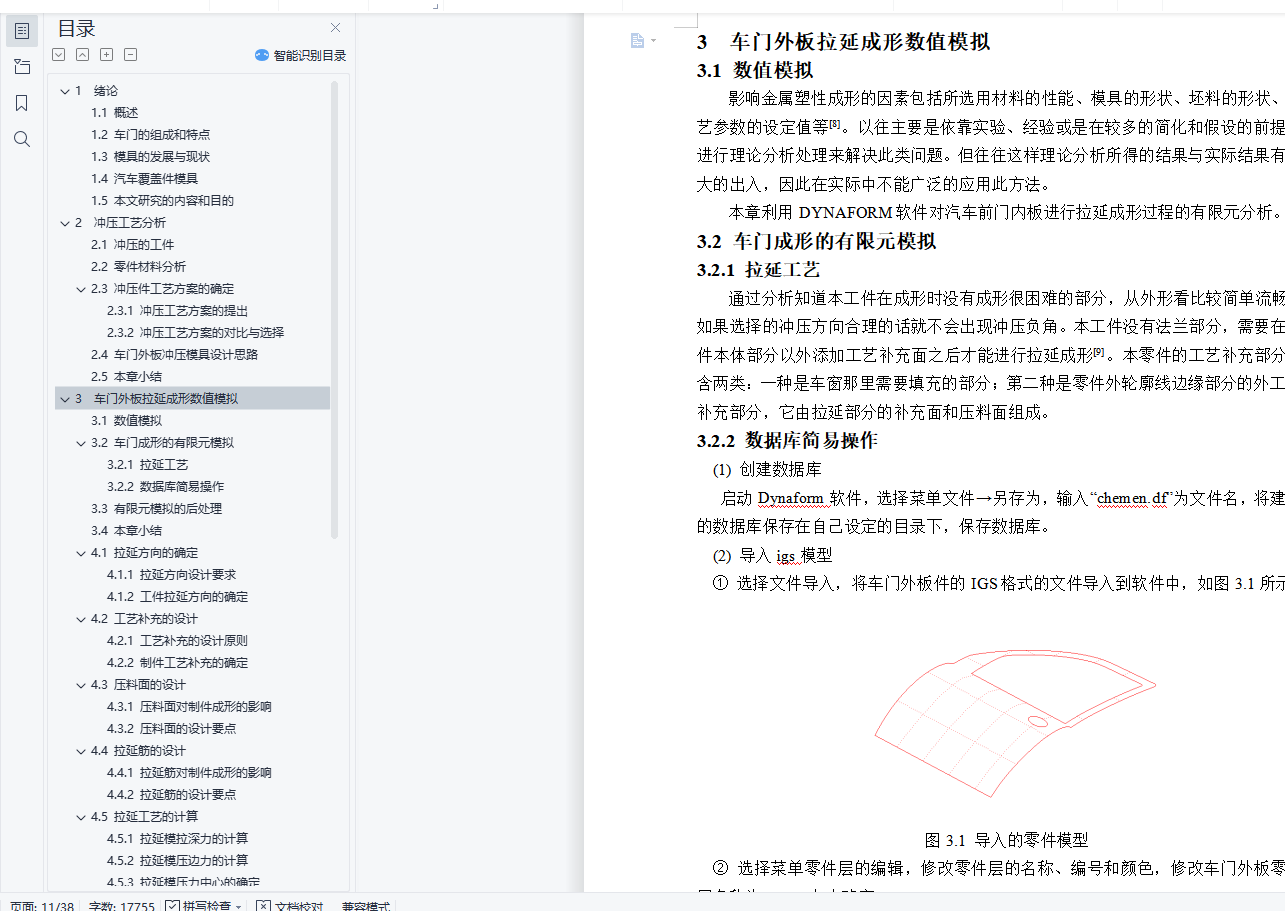The image size is (1285, 911).
Task: Open the chapter navigation icon in sidebar
Action: coord(22,67)
